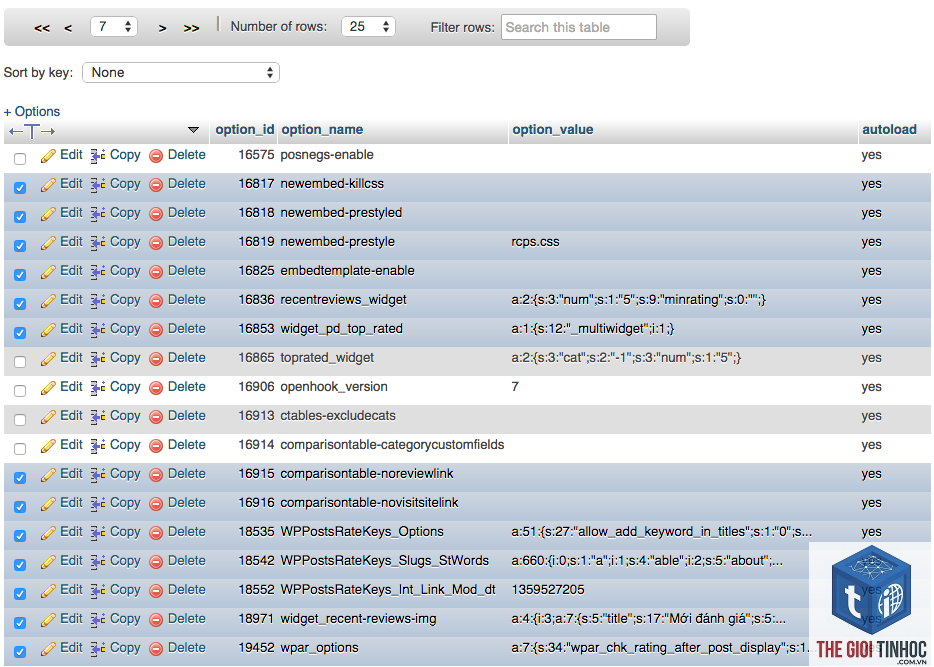The image size is (934, 667).
Task: Click the red Delete icon for comparisontable-noreviewlink
Action: (x=156, y=475)
